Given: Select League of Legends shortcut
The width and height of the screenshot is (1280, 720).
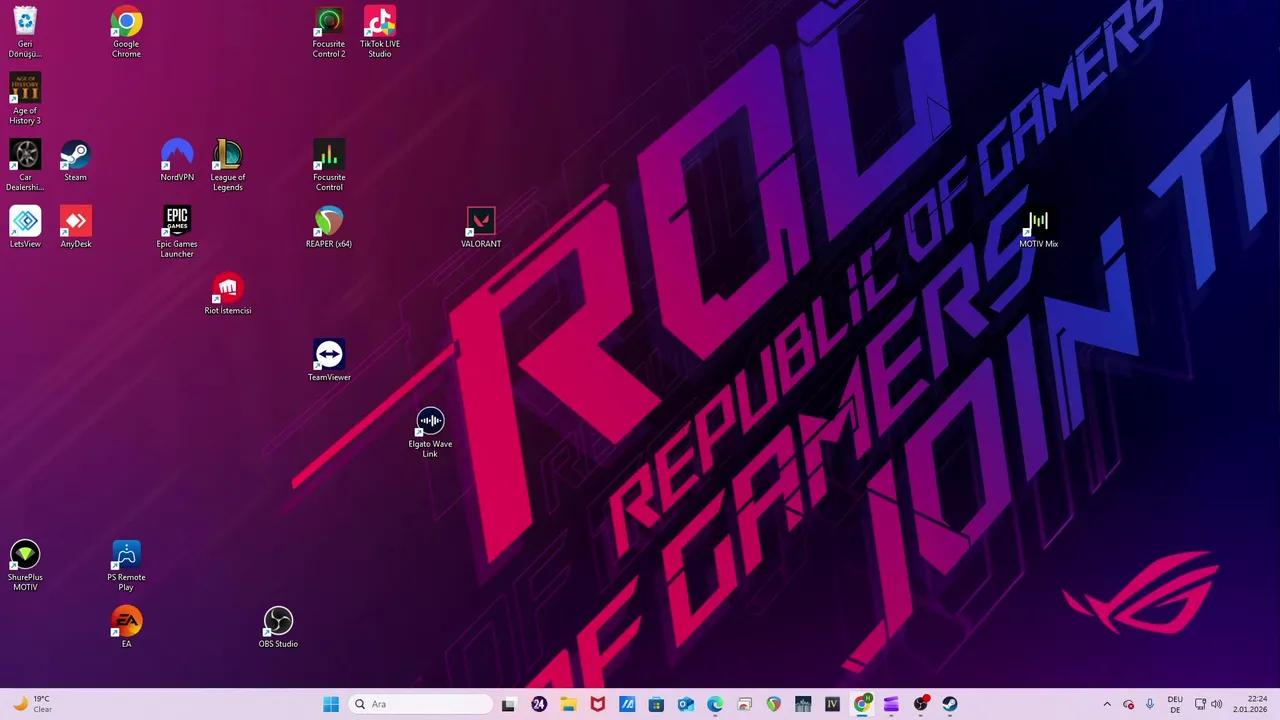Looking at the screenshot, I should (228, 165).
